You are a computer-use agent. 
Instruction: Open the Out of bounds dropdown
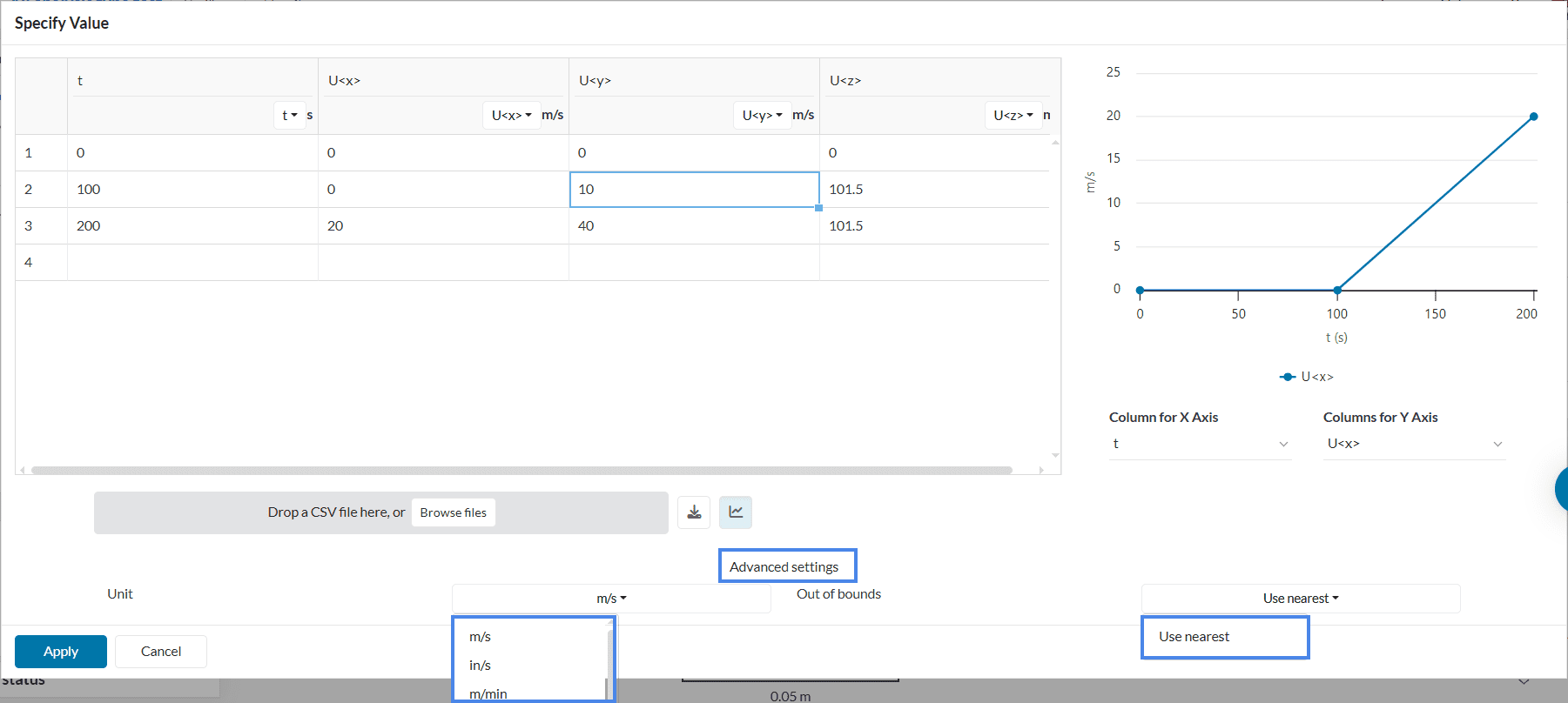[x=1300, y=599]
